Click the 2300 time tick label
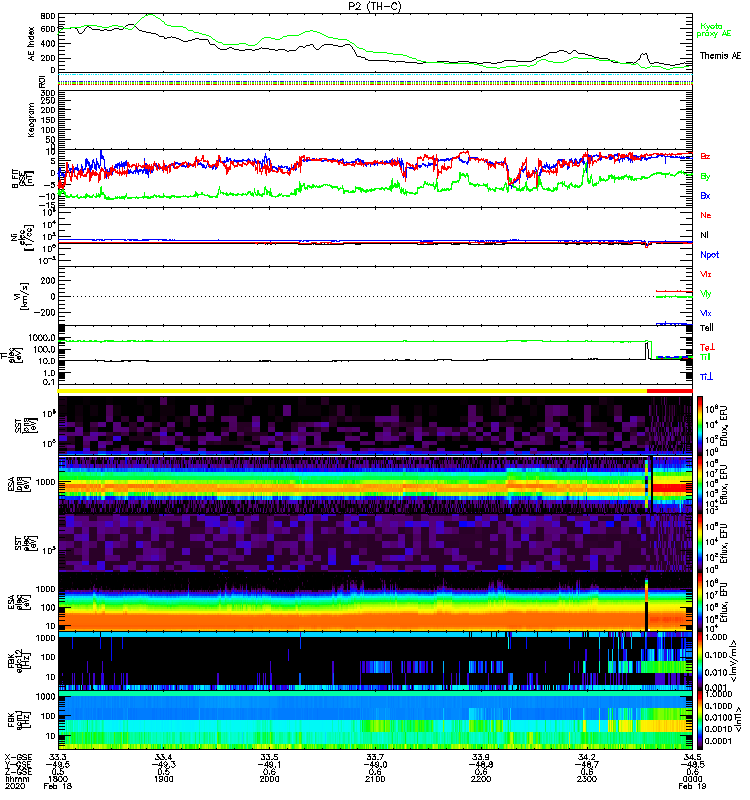Viewport: 750px width, 800px height. [586, 779]
